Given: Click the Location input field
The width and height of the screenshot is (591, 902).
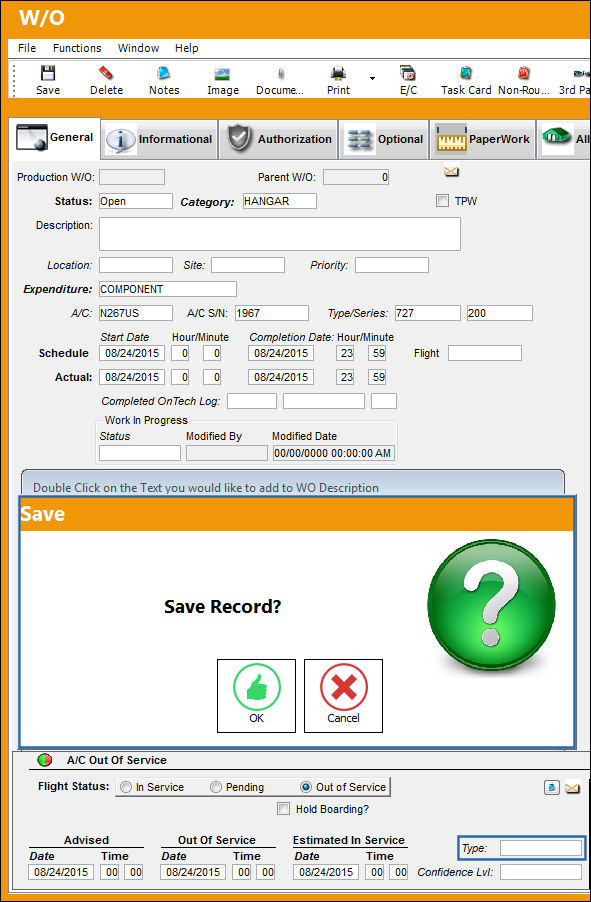Looking at the screenshot, I should pyautogui.click(x=135, y=265).
